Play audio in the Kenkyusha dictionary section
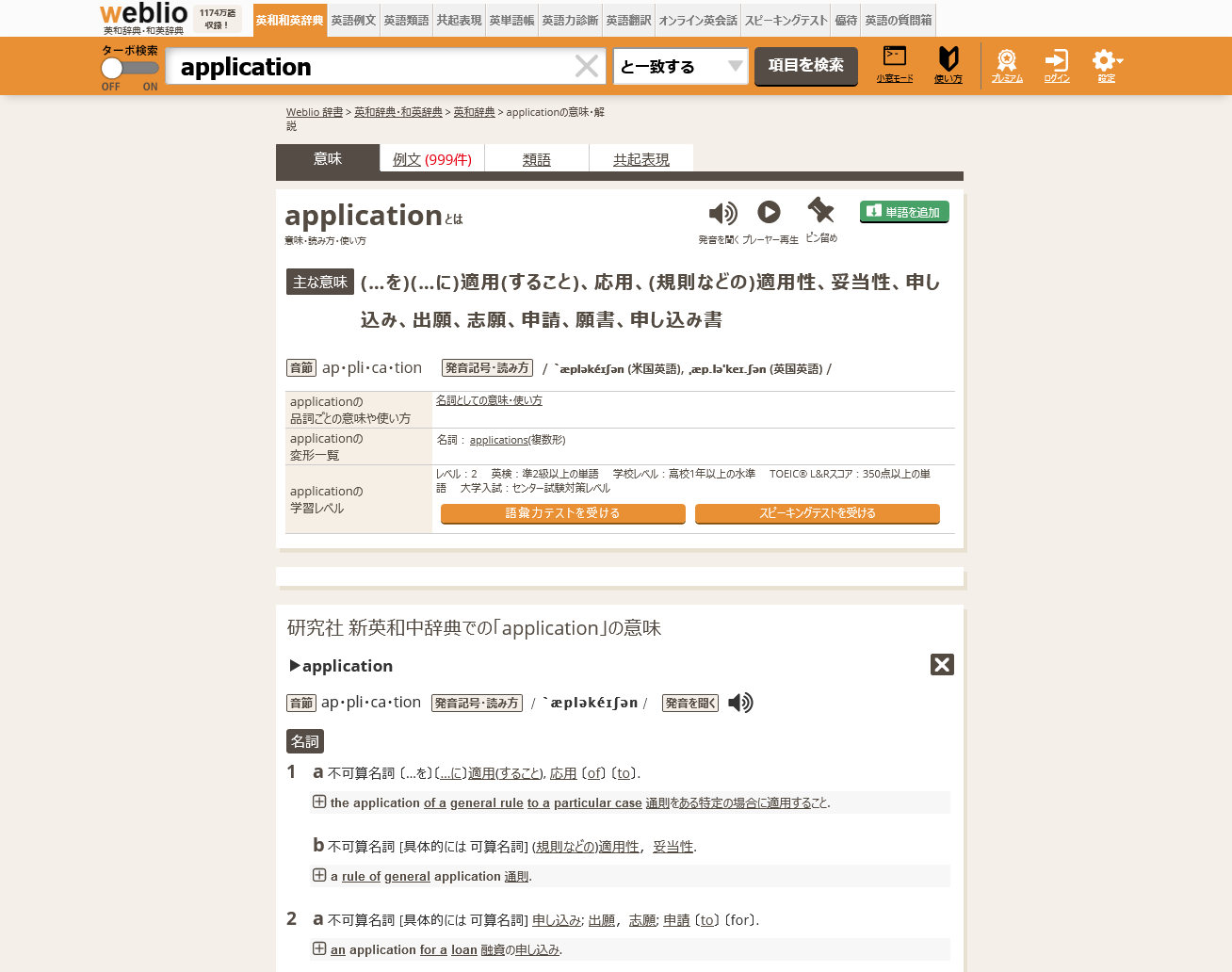Screen dimensions: 1232x972 click(740, 703)
